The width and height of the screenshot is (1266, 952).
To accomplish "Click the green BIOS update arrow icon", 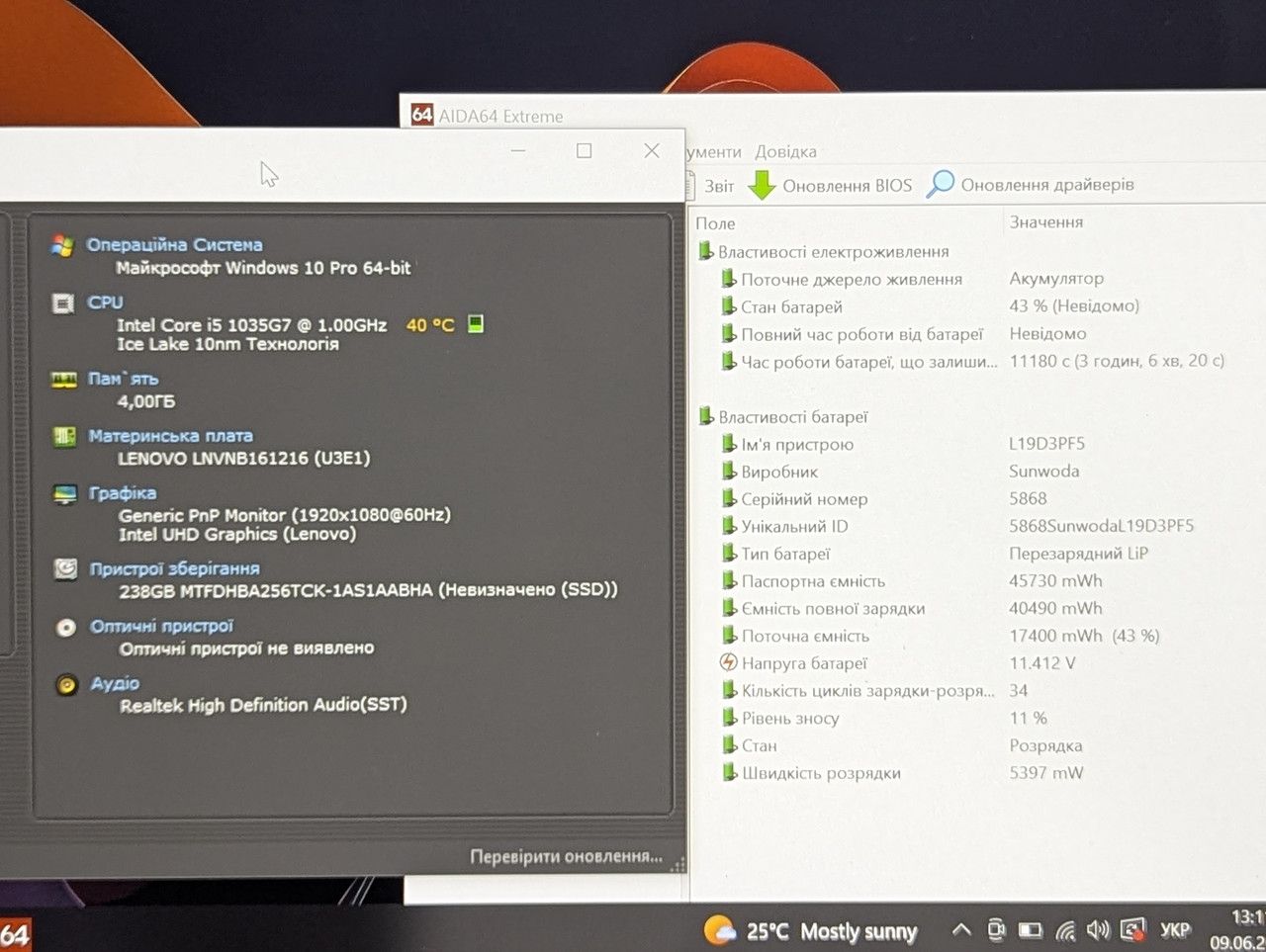I will coord(761,185).
